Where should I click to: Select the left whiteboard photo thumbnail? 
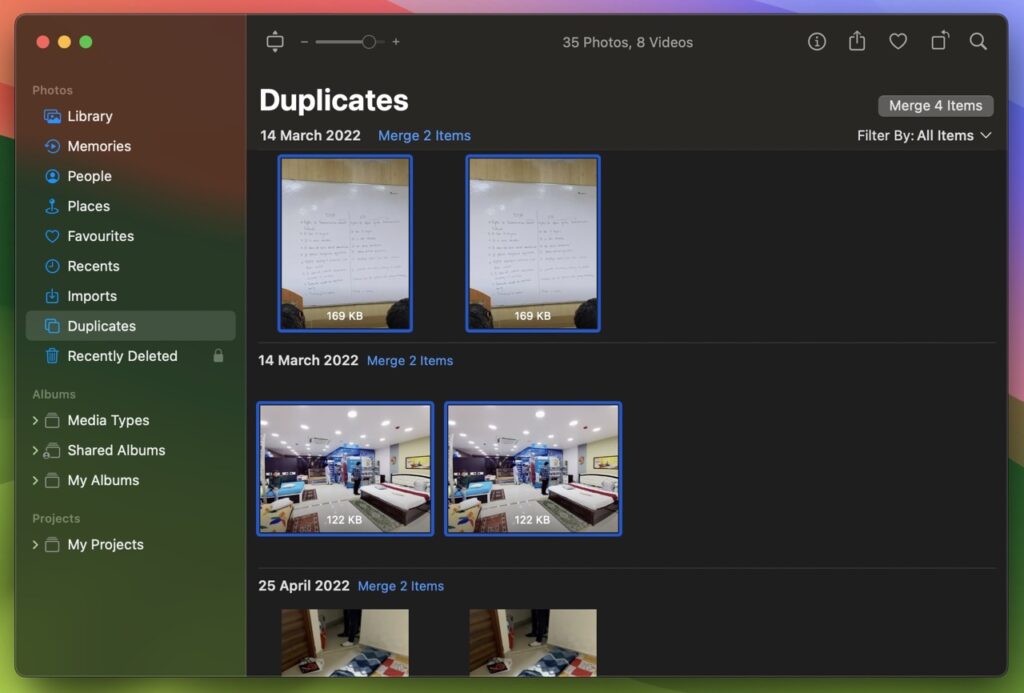[345, 244]
